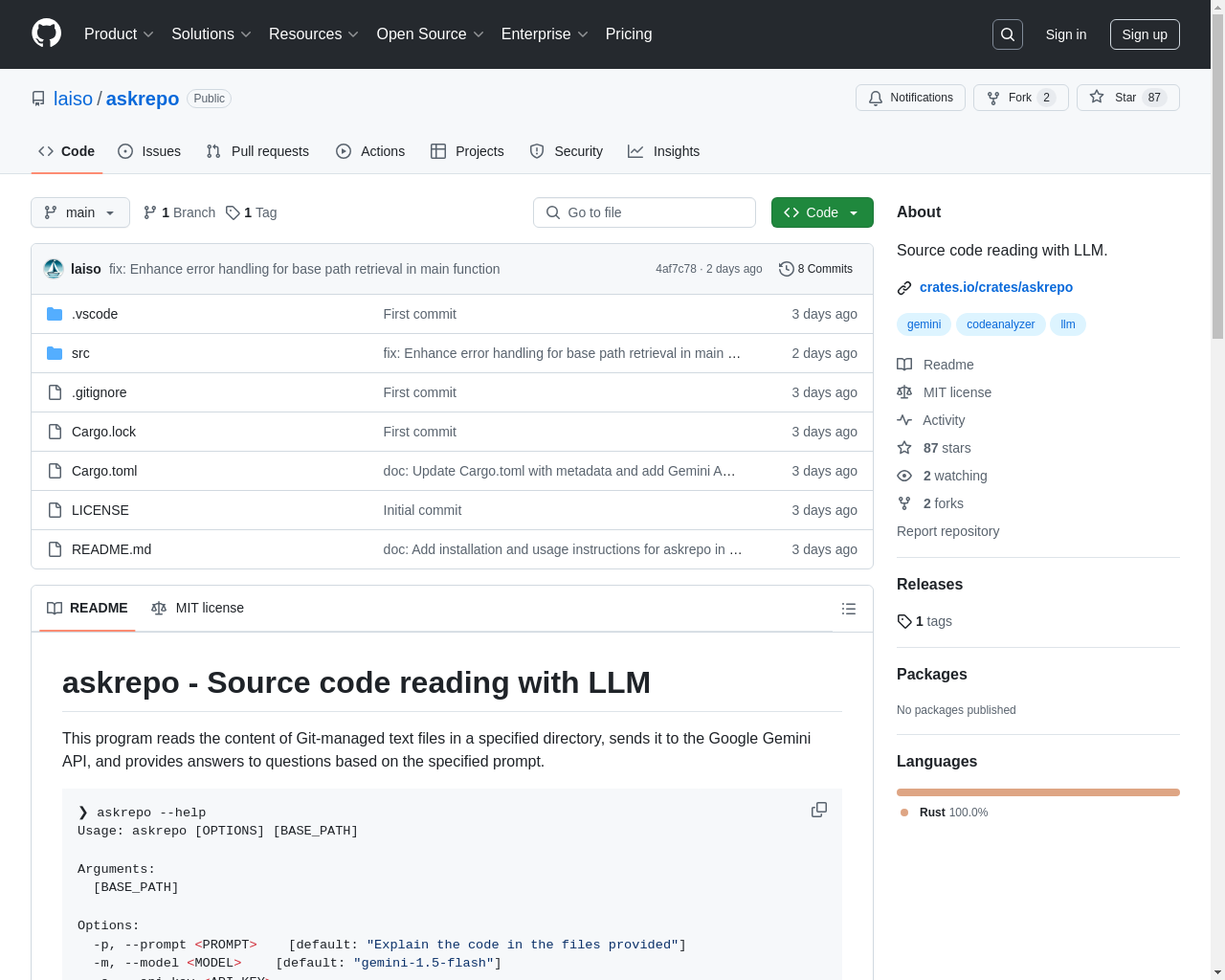Open the README.md file

[x=111, y=549]
